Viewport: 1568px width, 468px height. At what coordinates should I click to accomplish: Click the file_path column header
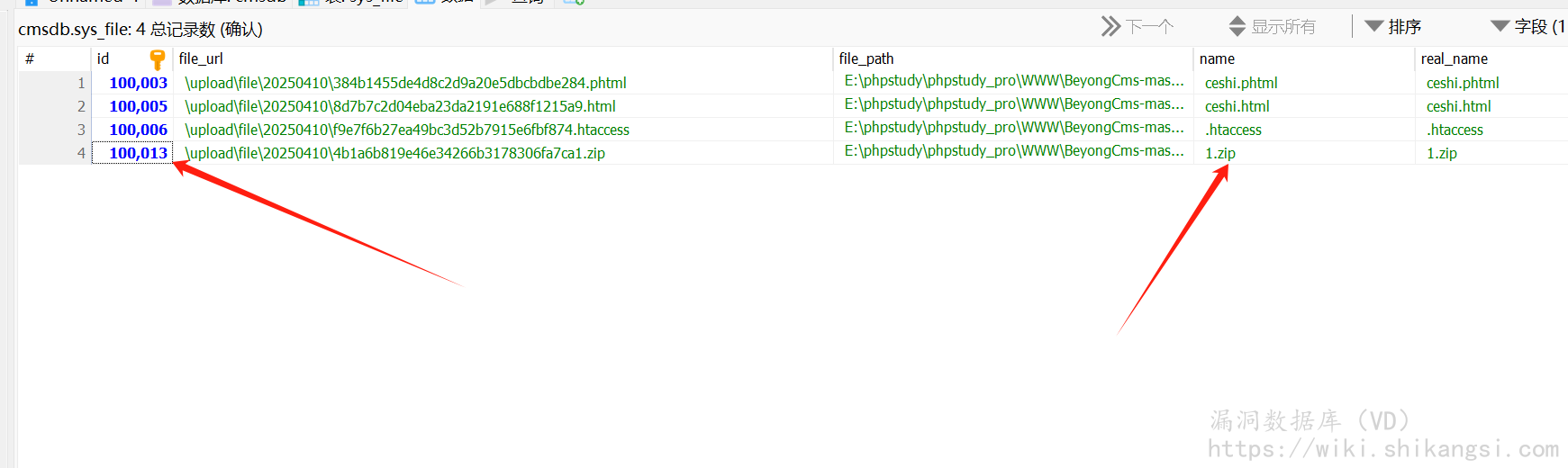coord(866,59)
